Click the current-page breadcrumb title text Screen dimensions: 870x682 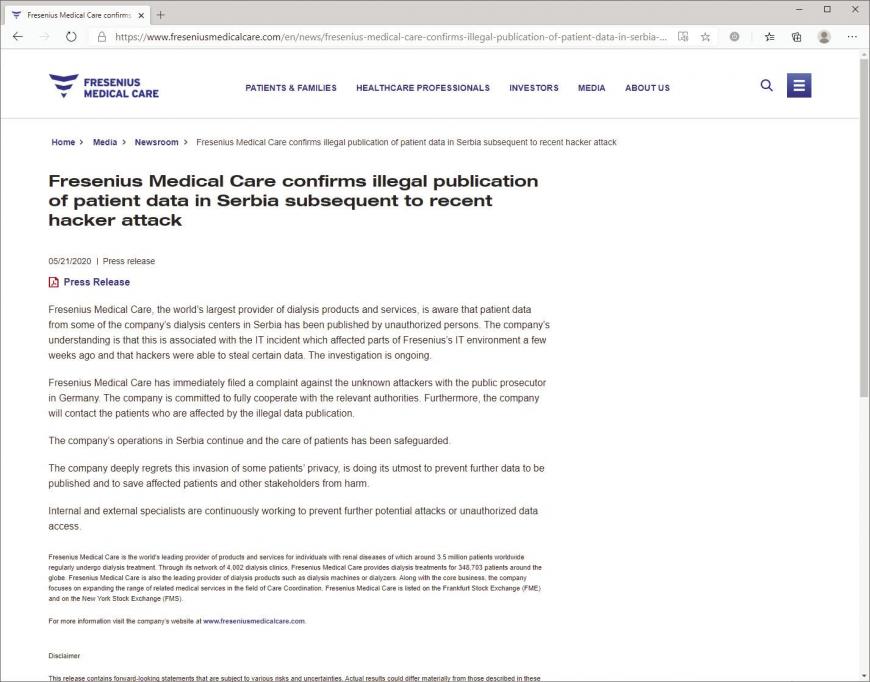(406, 142)
